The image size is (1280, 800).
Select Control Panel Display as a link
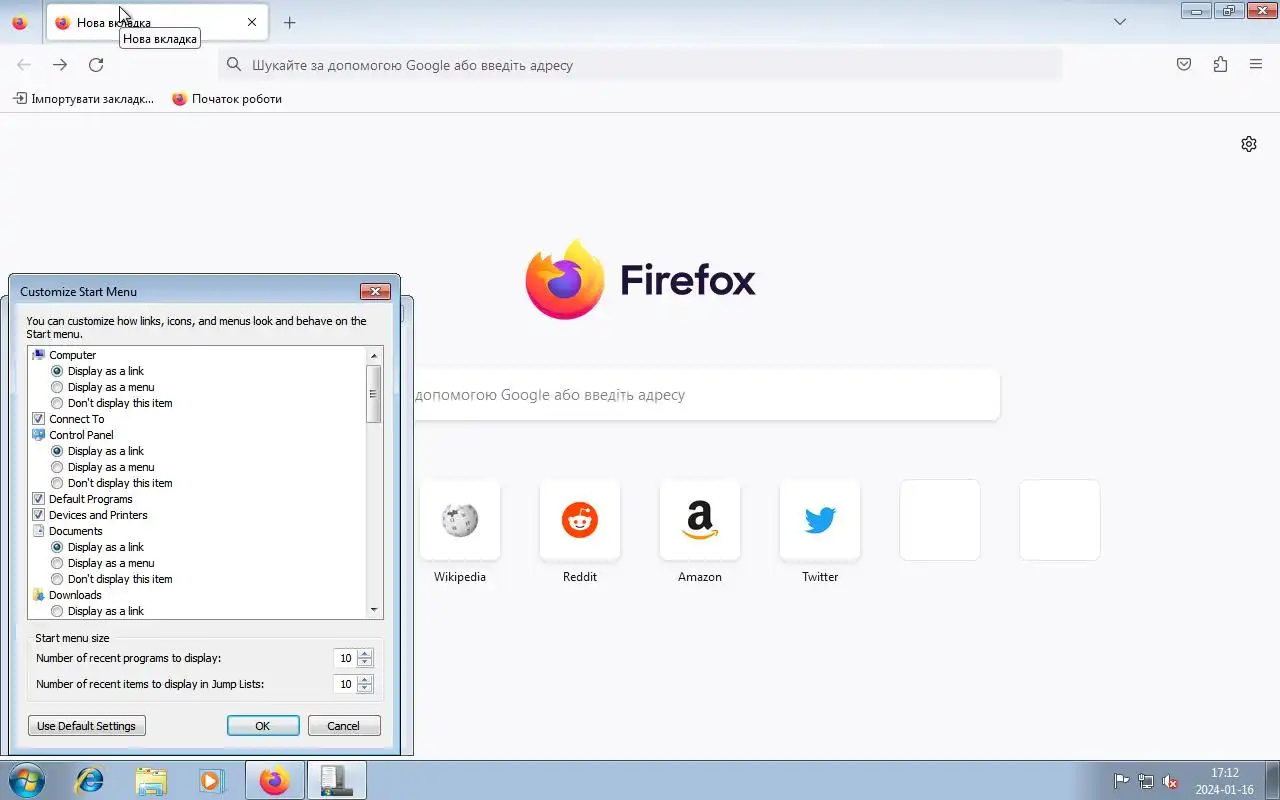(57, 451)
